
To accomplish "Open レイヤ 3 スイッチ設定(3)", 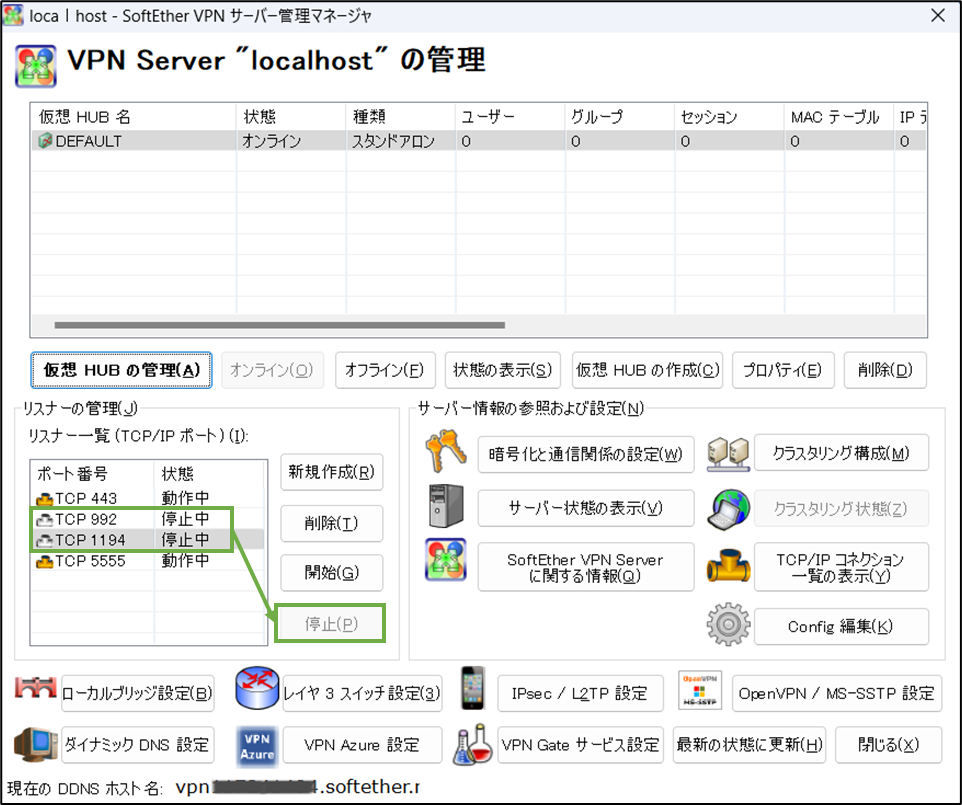I will coord(362,693).
